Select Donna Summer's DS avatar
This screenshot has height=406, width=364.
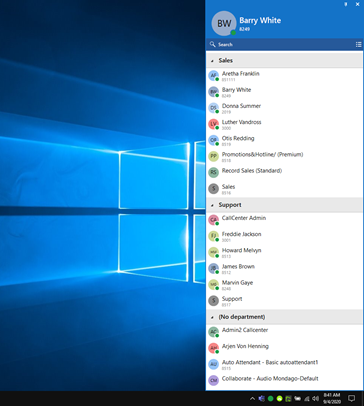pyautogui.click(x=213, y=108)
